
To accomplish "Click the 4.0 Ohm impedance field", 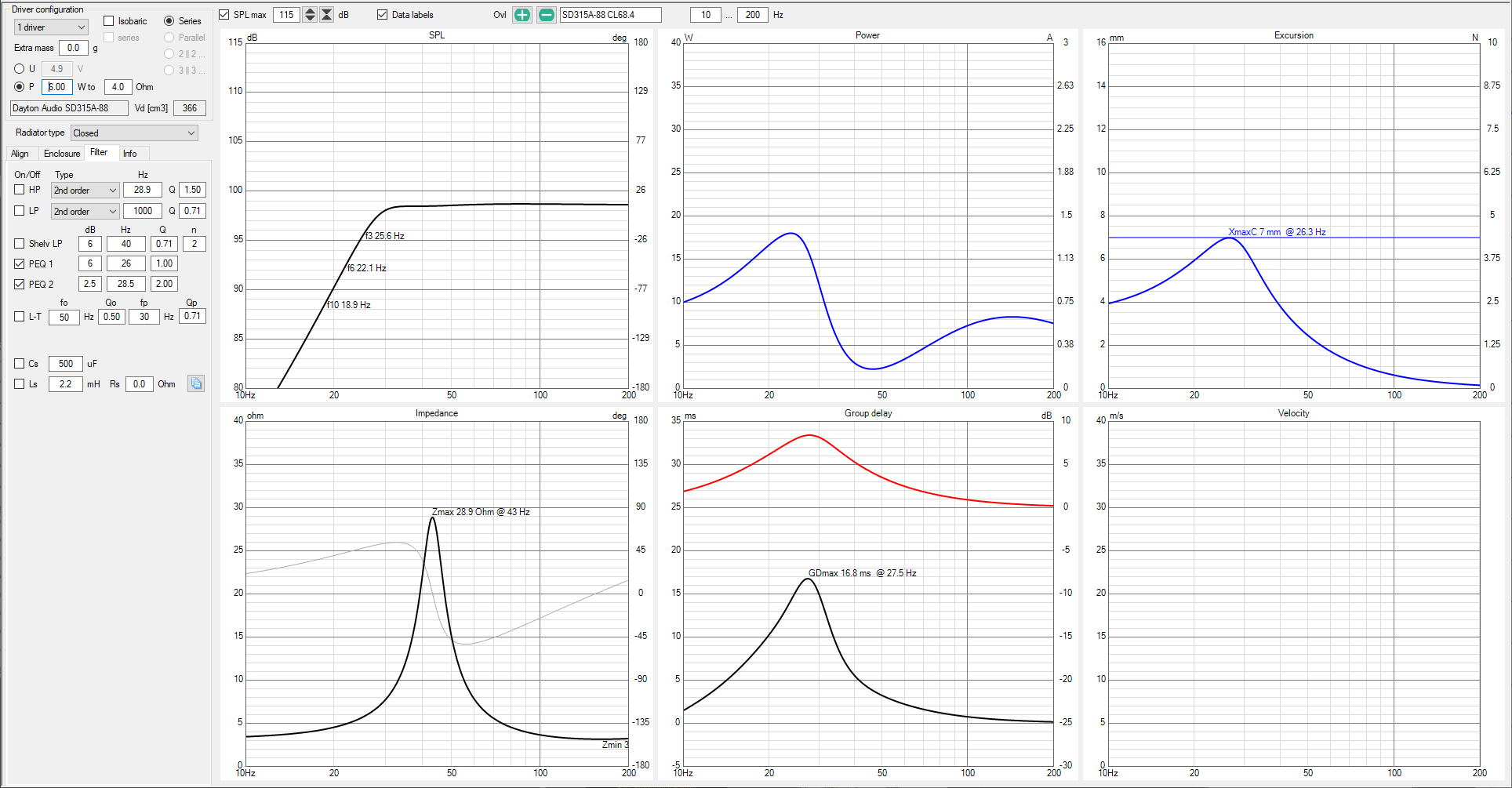I will click(x=118, y=87).
